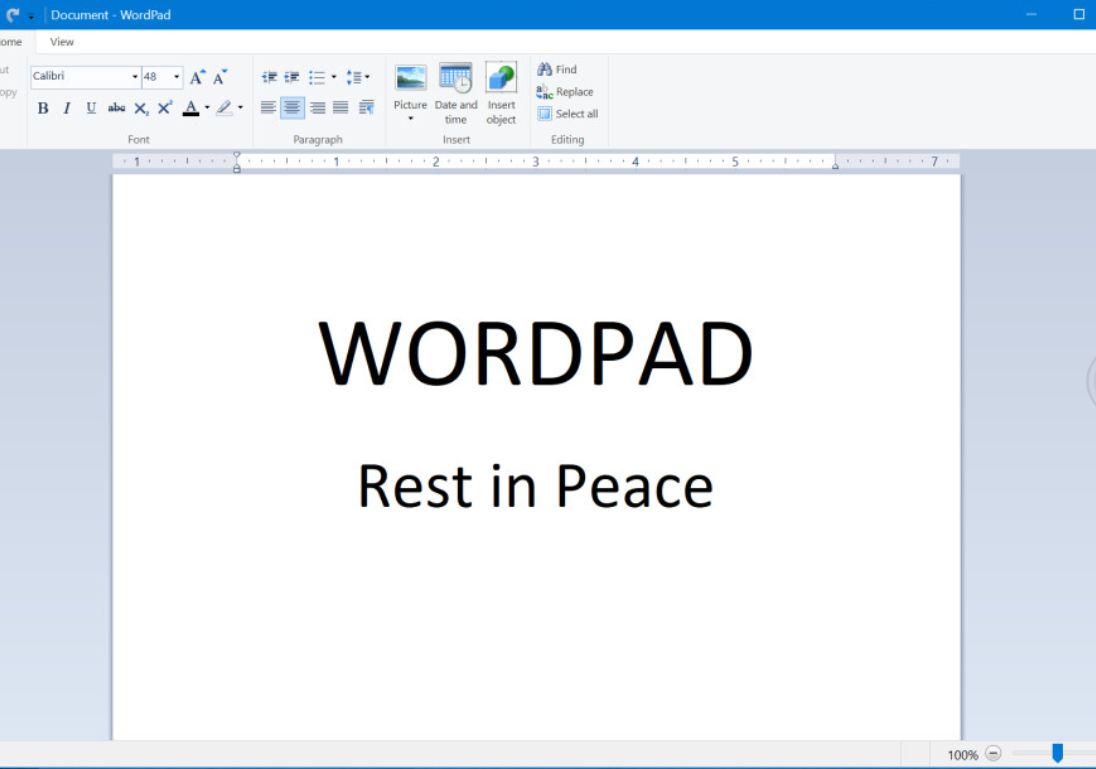Image resolution: width=1096 pixels, height=769 pixels.
Task: Insert Date and time
Action: pyautogui.click(x=456, y=94)
